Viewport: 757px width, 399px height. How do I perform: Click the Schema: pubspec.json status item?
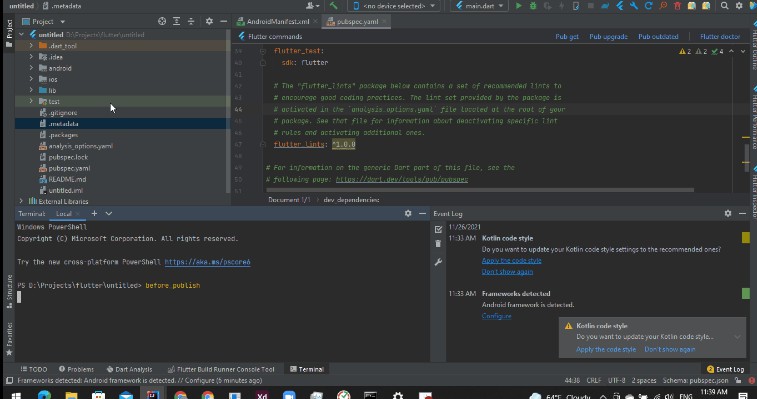click(695, 381)
